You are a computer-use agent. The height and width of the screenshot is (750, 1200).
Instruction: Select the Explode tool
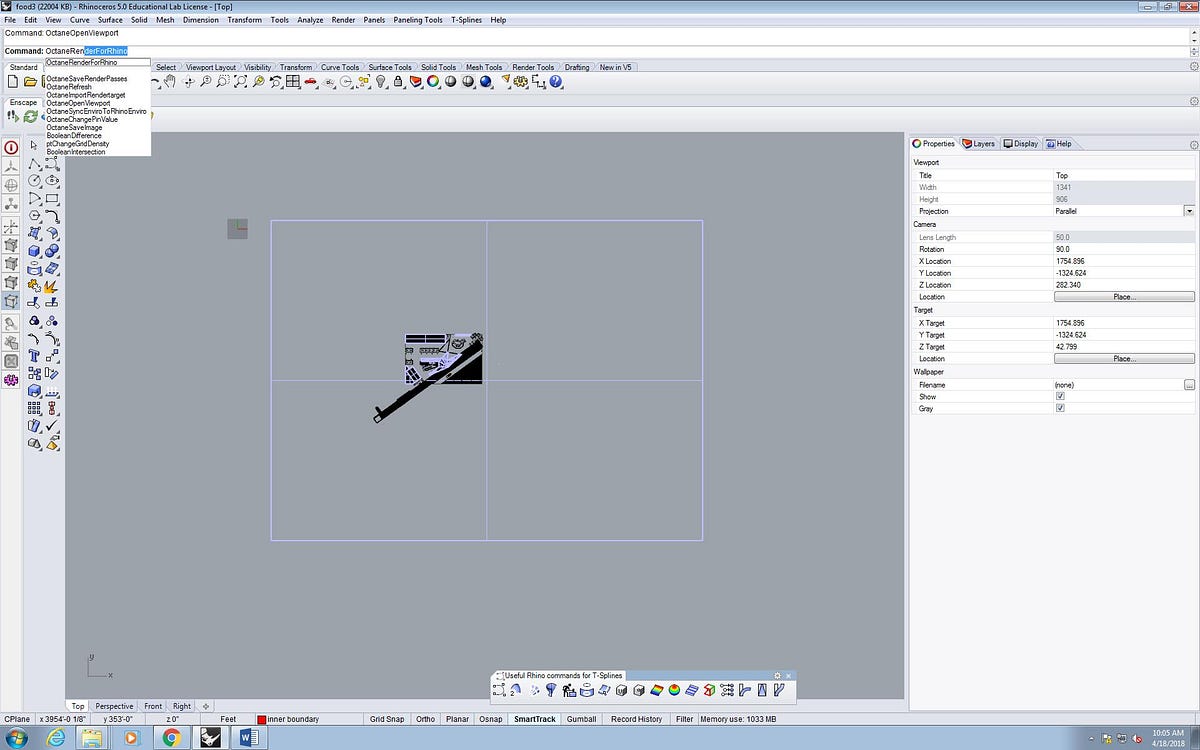pyautogui.click(x=52, y=285)
